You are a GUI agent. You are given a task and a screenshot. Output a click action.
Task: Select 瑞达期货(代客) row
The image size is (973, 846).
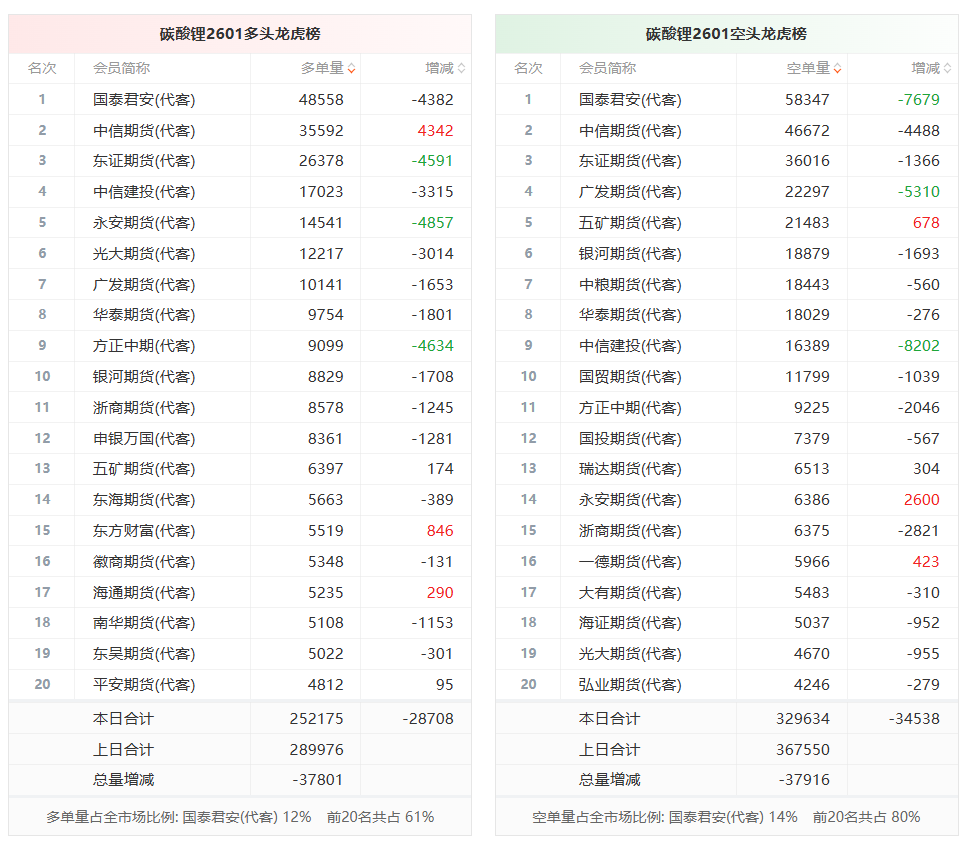[727, 469]
